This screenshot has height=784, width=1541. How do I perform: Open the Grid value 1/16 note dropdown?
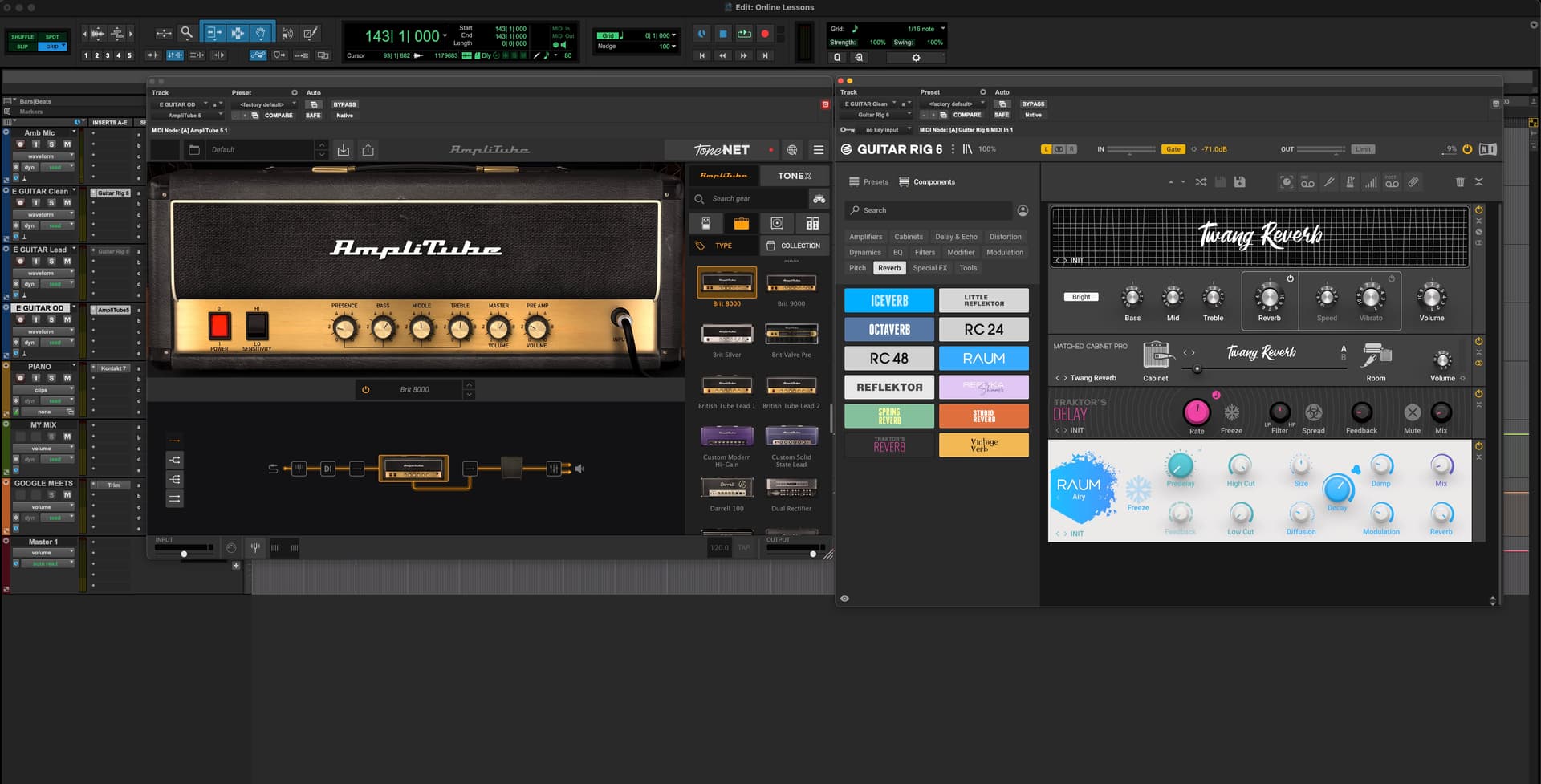(x=926, y=29)
